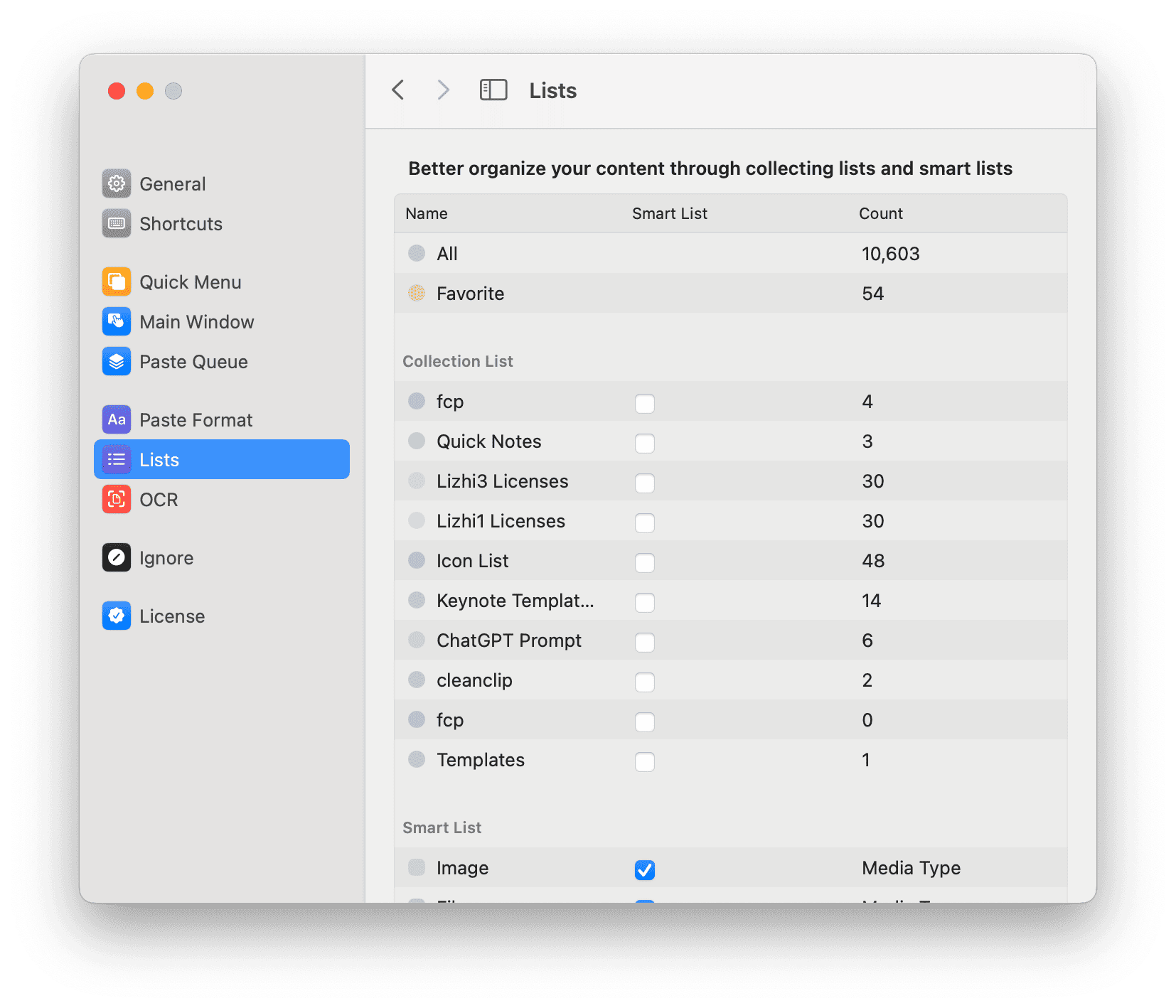Viewport: 1176px width, 1008px height.
Task: Select the Lists sidebar item
Action: point(222,460)
